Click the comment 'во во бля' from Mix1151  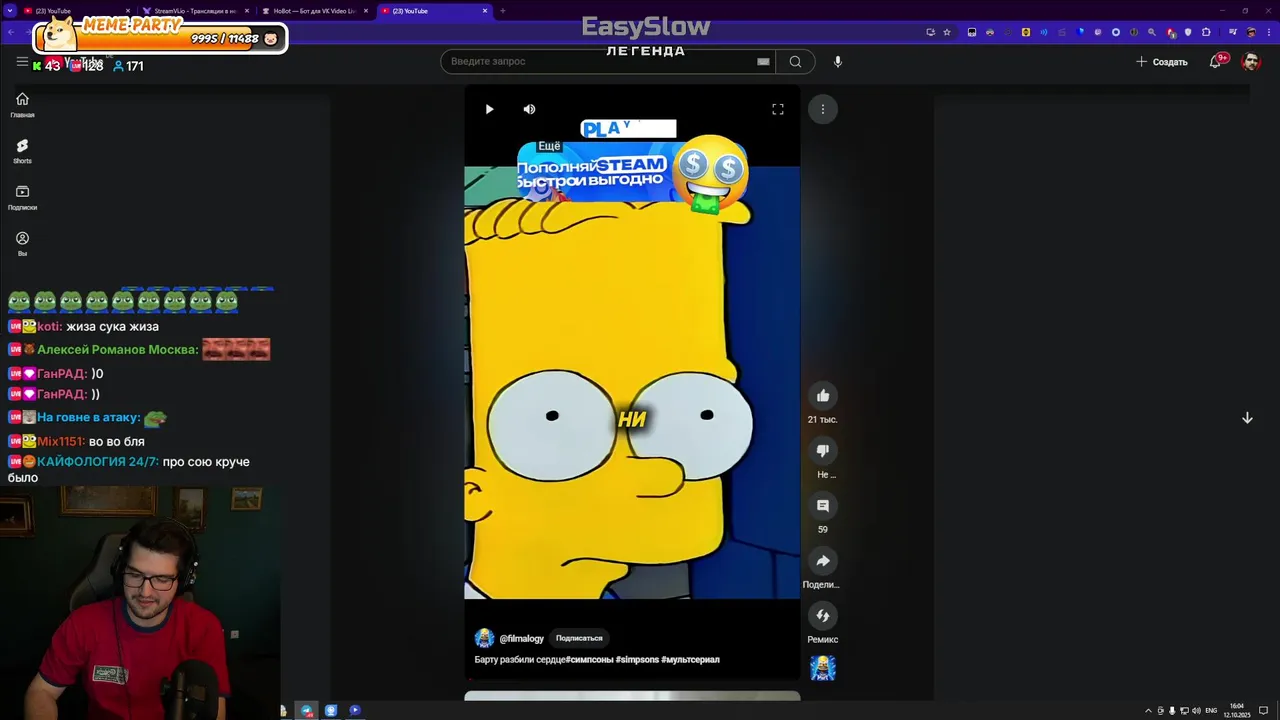(117, 441)
